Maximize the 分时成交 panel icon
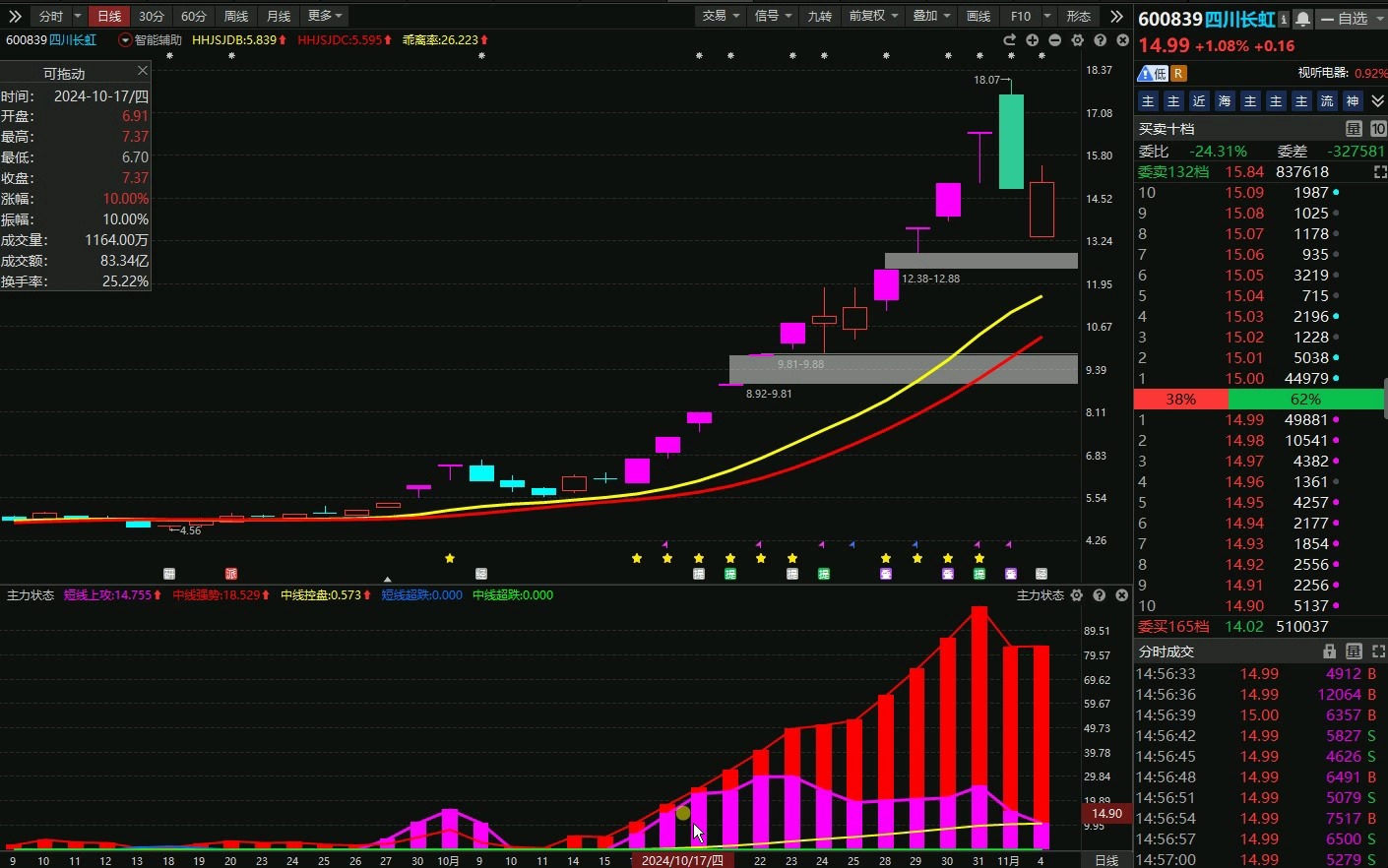1388x868 pixels. pyautogui.click(x=1377, y=651)
